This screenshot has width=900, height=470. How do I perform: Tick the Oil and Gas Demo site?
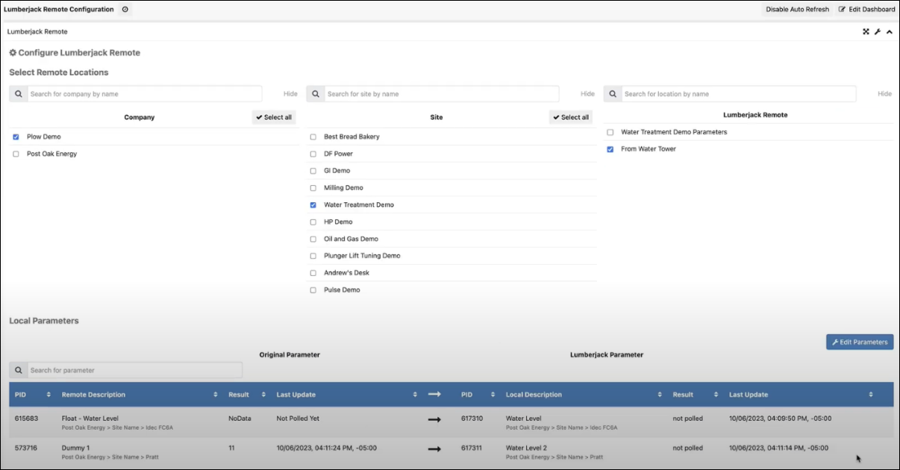coord(313,239)
